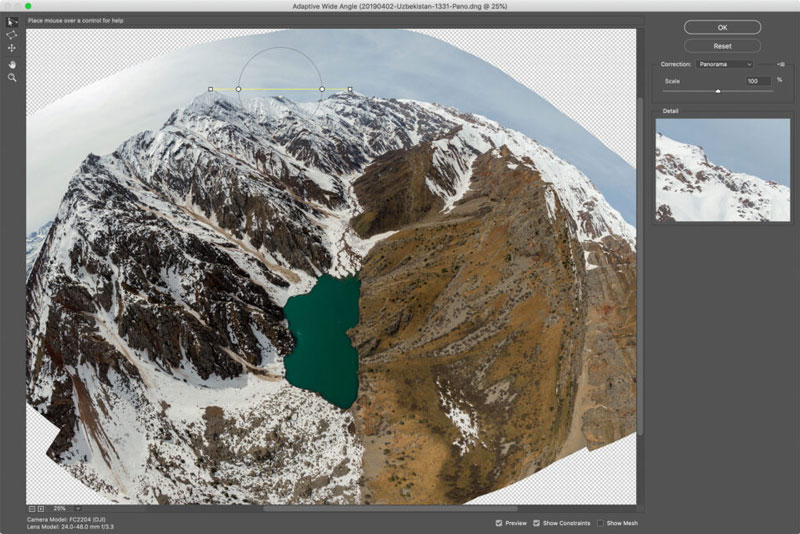The image size is (800, 534).
Task: Click the zoom out minus button
Action: coord(32,509)
